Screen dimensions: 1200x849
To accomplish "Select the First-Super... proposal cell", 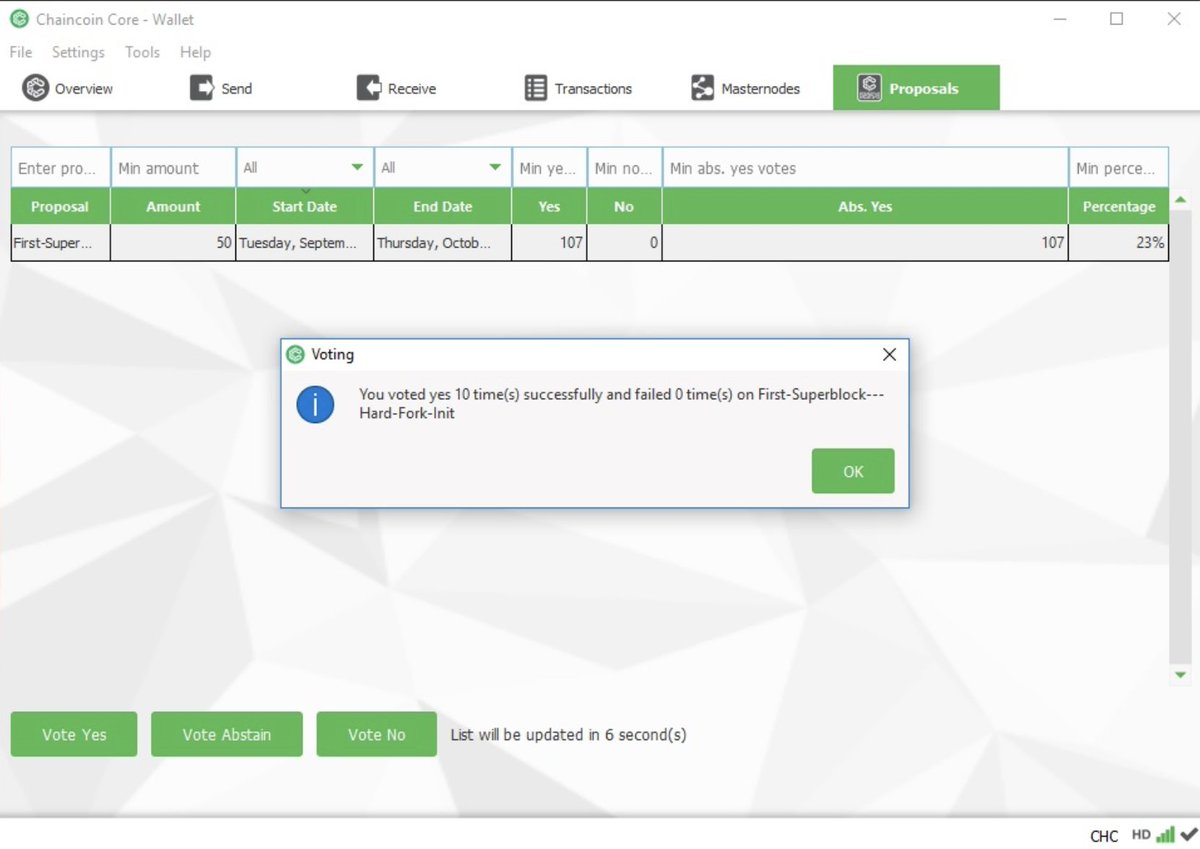I will pos(60,243).
